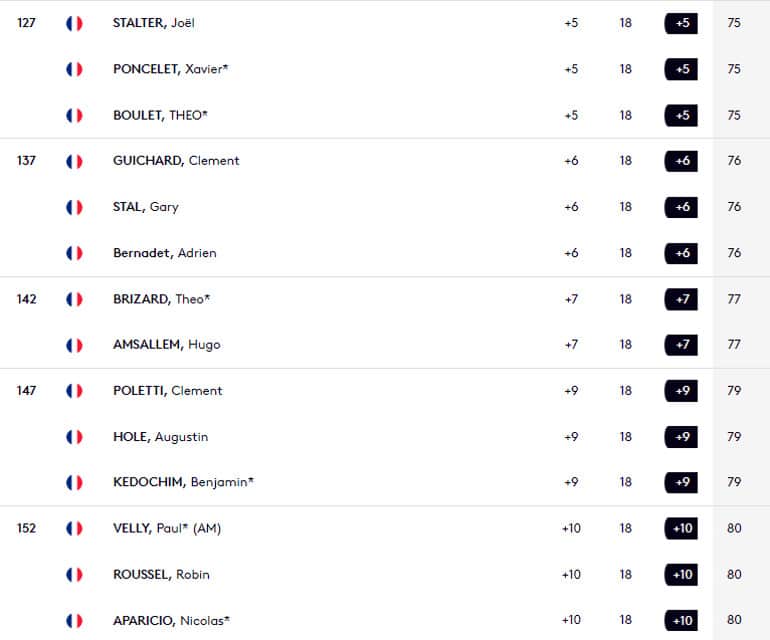Click the French flag next to STAL, Gary
770x640 pixels.
(x=74, y=207)
